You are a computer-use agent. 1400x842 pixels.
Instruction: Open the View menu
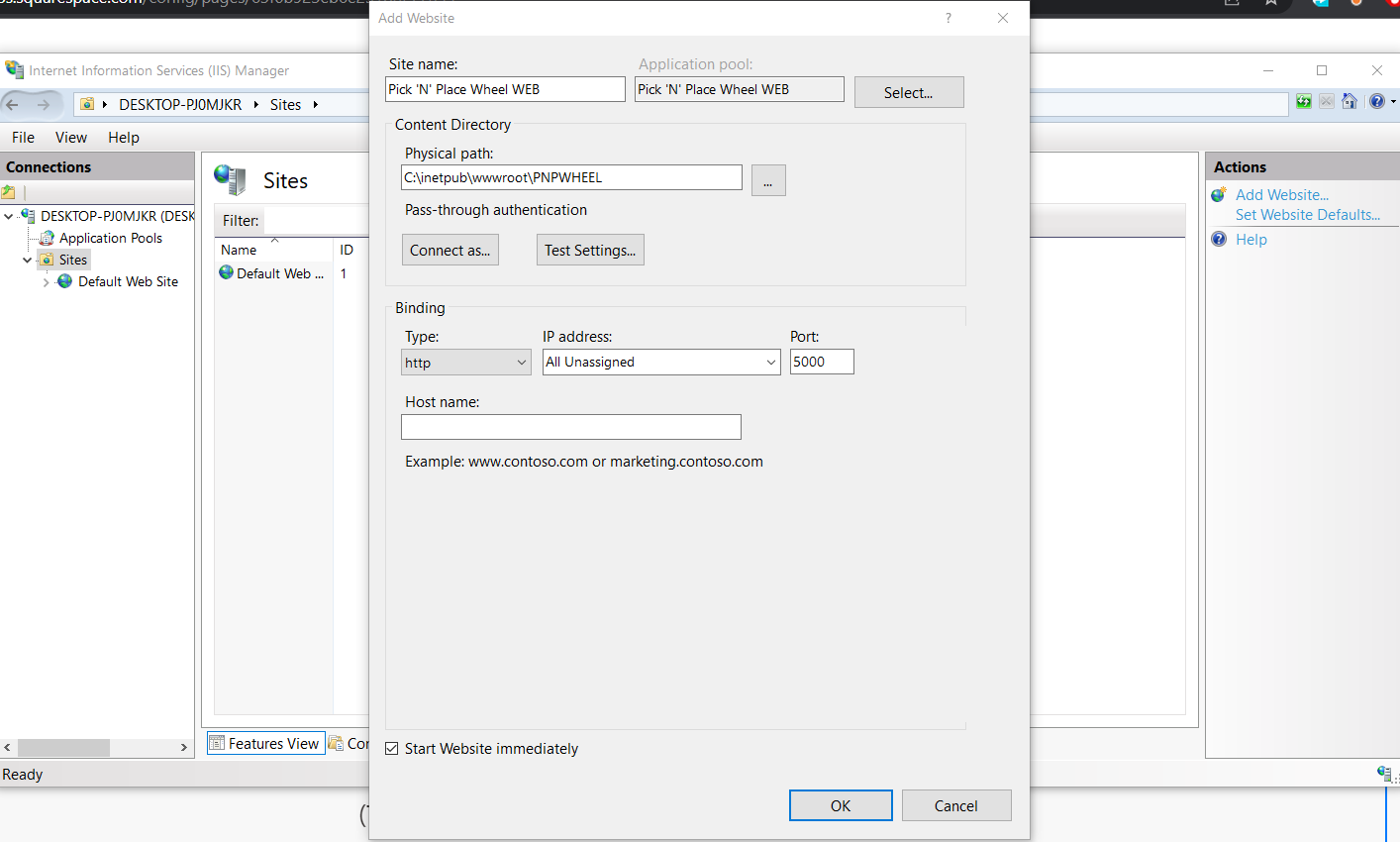pyautogui.click(x=71, y=138)
